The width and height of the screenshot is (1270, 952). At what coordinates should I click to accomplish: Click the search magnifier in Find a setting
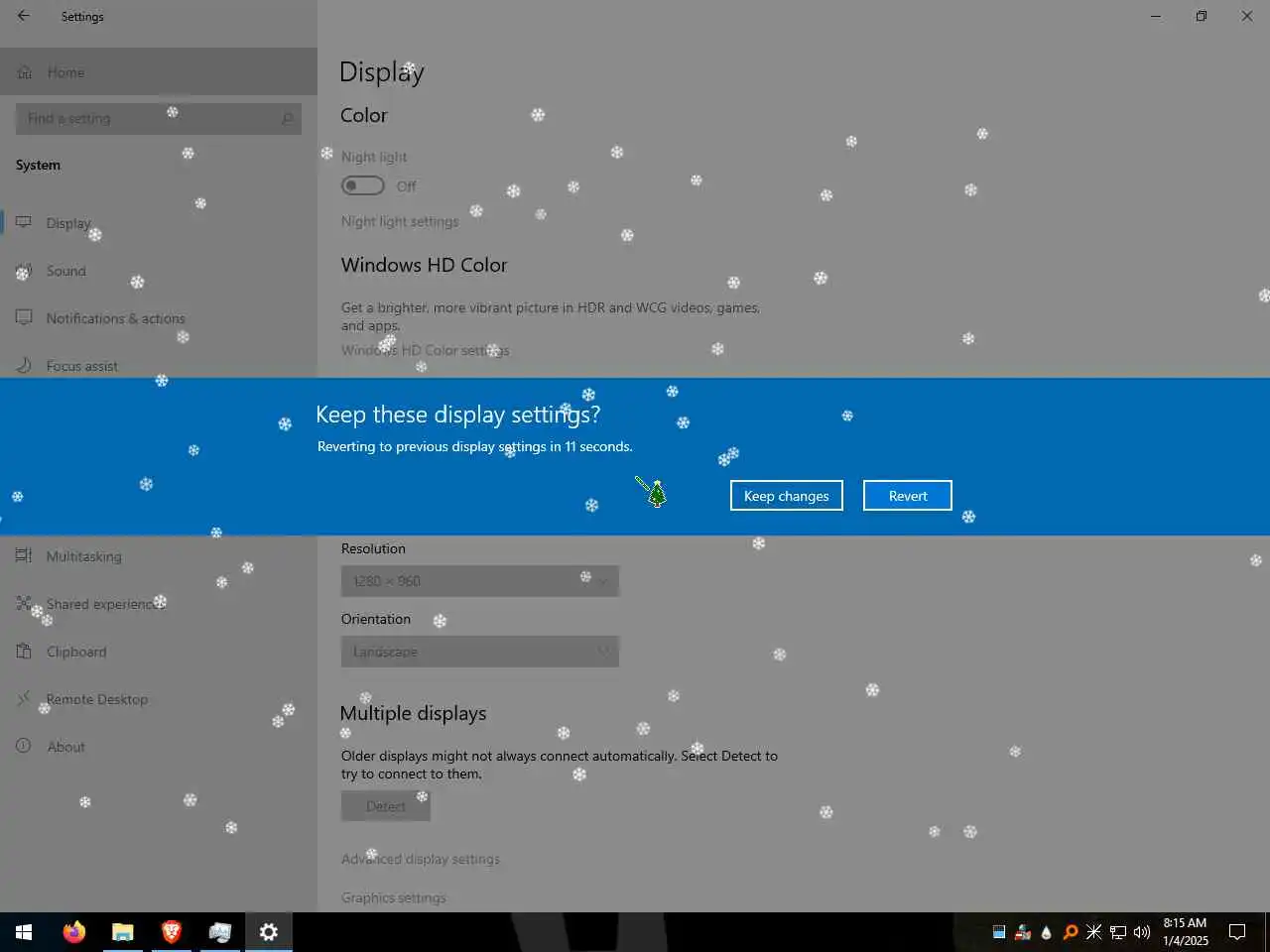(287, 119)
